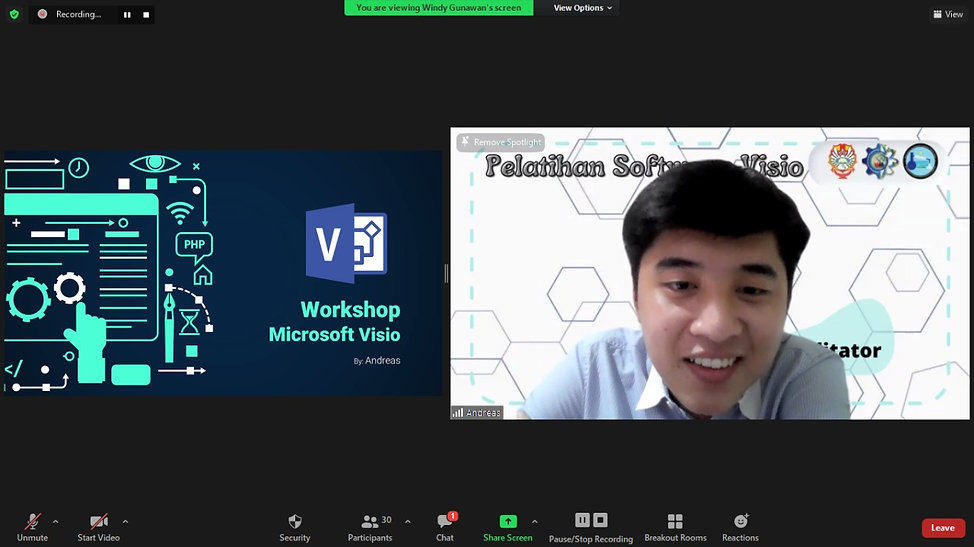Expand the audio options arrow beside Unmute
974x547 pixels.
click(56, 522)
